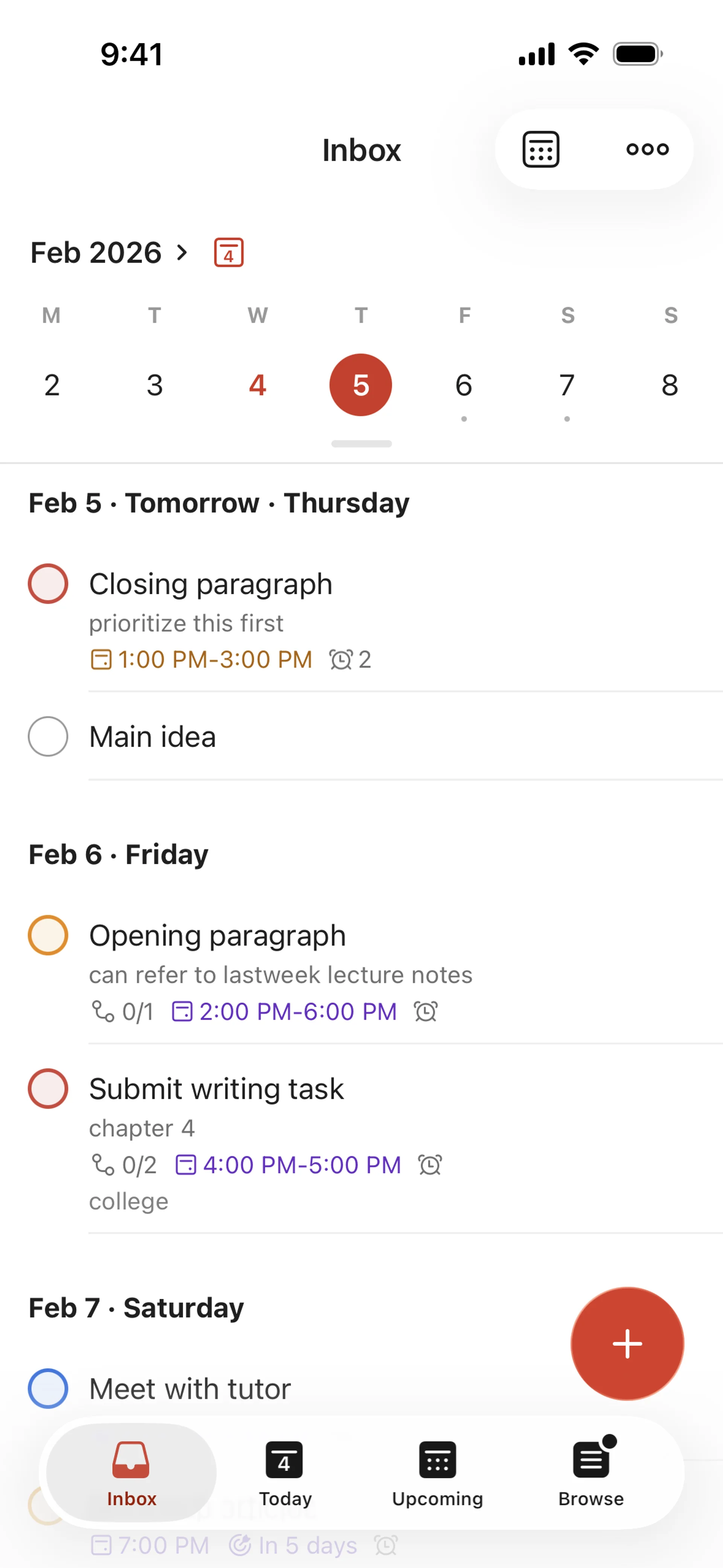Viewport: 723px width, 1568px height.
Task: Expand week strip using the drag handle
Action: [361, 444]
